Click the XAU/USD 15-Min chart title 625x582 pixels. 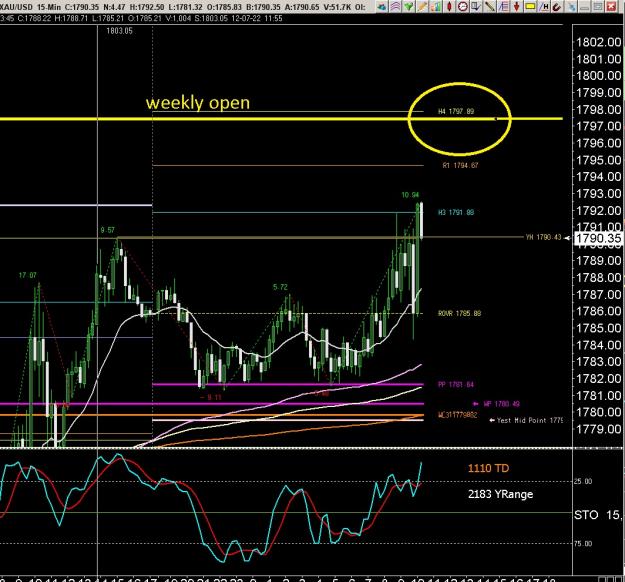point(31,7)
